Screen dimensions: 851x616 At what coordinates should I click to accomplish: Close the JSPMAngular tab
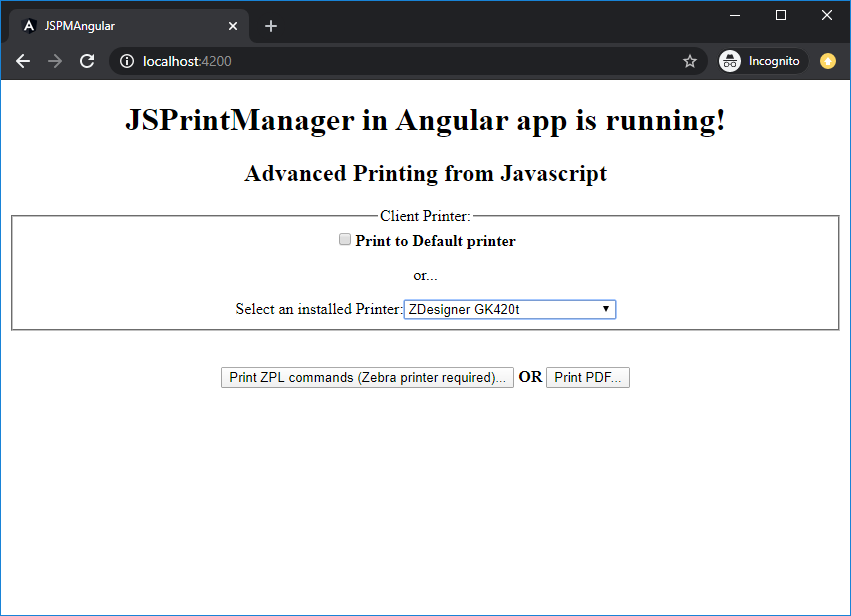click(233, 26)
